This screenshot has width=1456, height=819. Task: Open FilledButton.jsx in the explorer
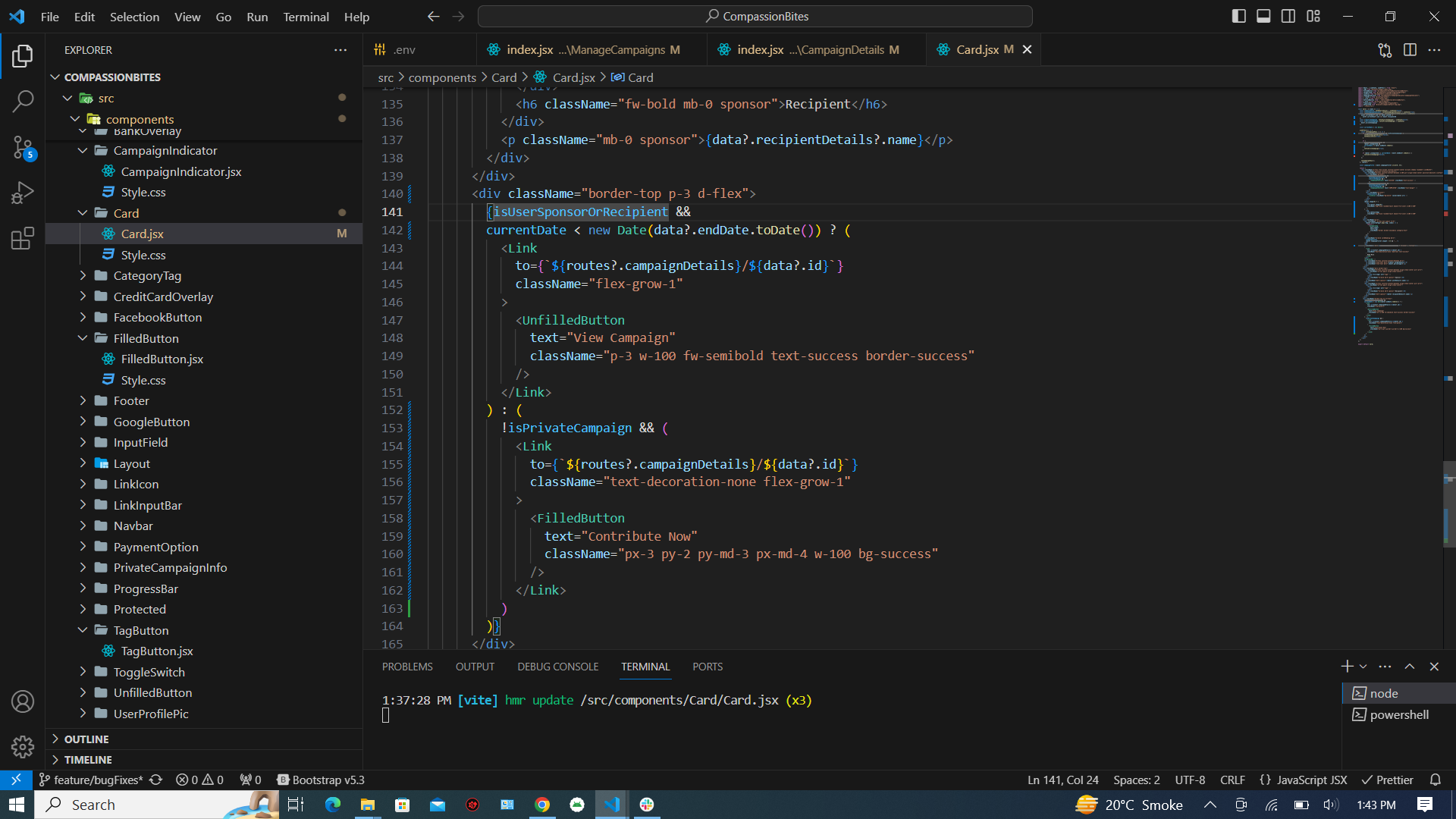(x=162, y=359)
